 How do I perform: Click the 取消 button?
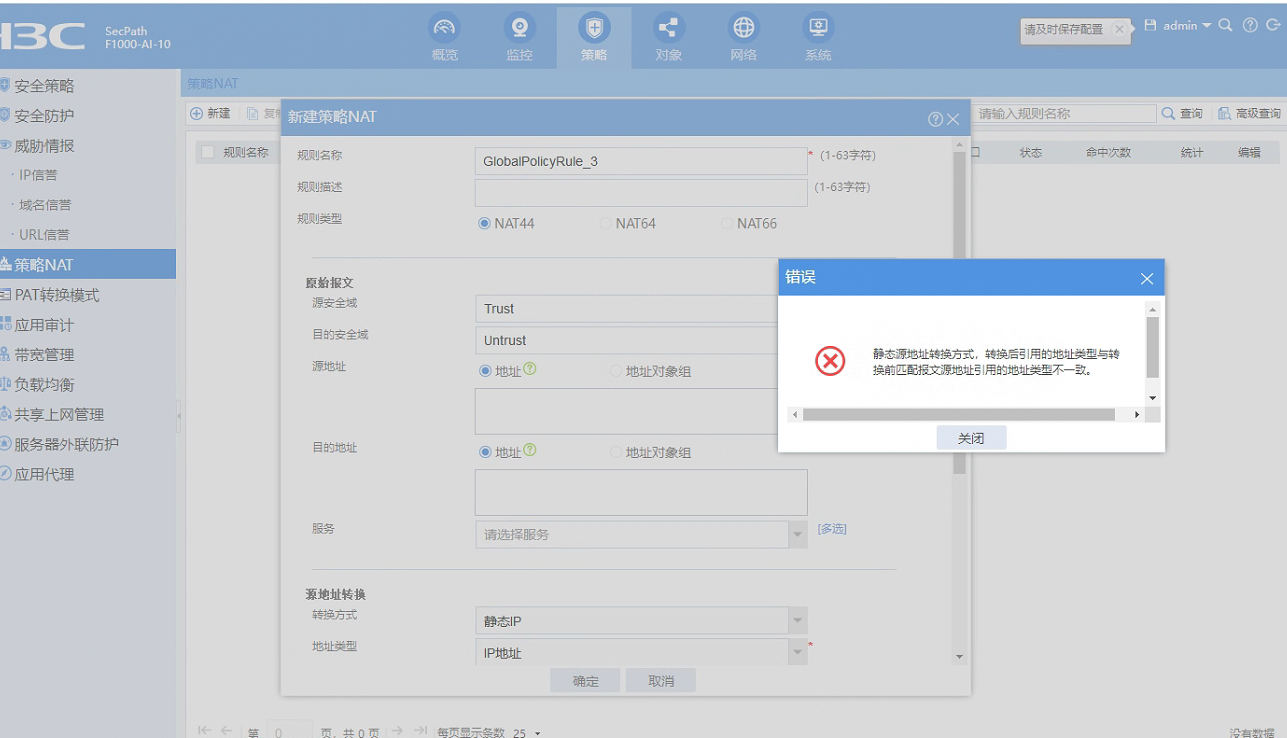[x=661, y=681]
